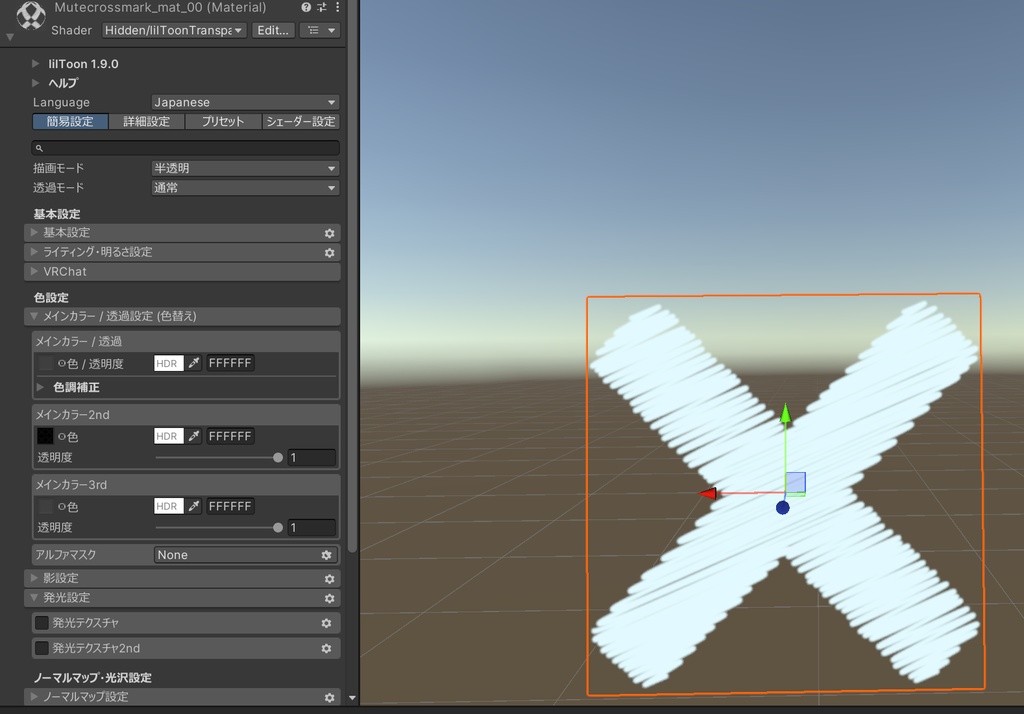Click the presets icon in the material header
Screen dimensions: 1024x714
coord(322,7)
